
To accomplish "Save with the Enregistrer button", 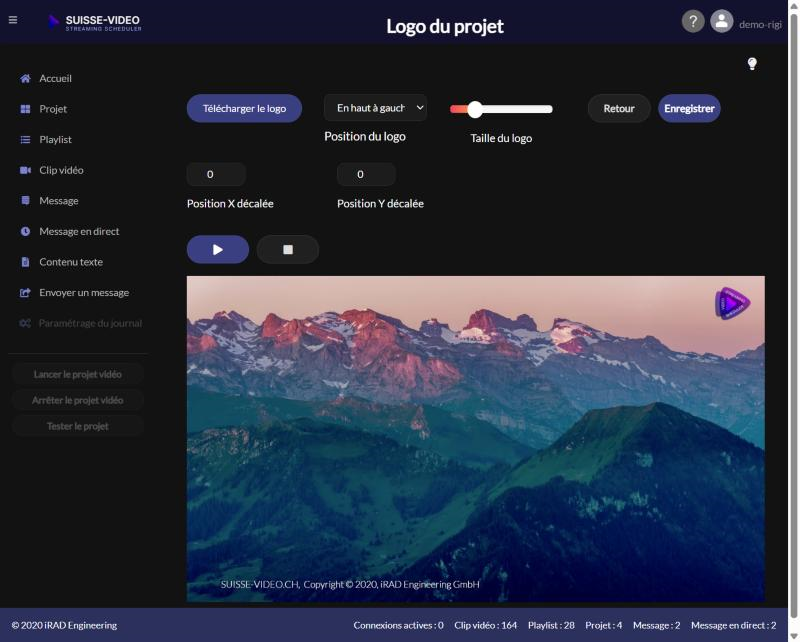I will point(689,108).
